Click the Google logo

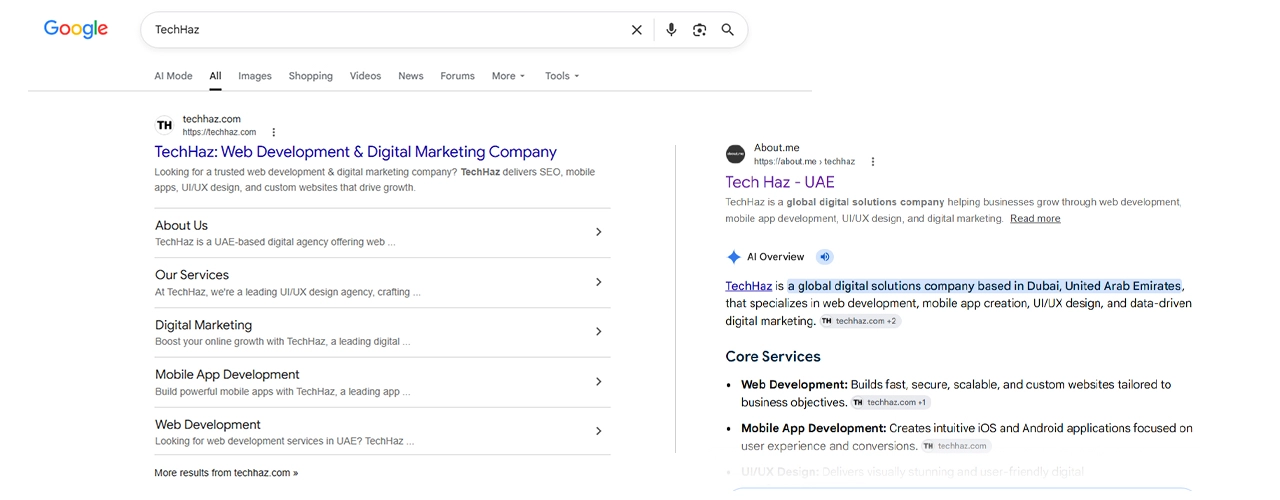[x=76, y=29]
